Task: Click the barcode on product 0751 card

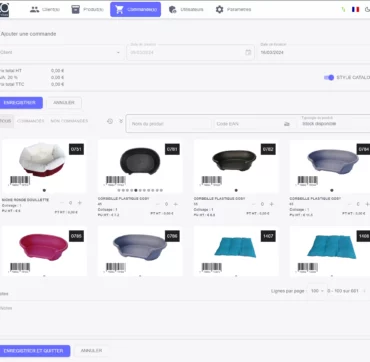Action: click(x=20, y=181)
